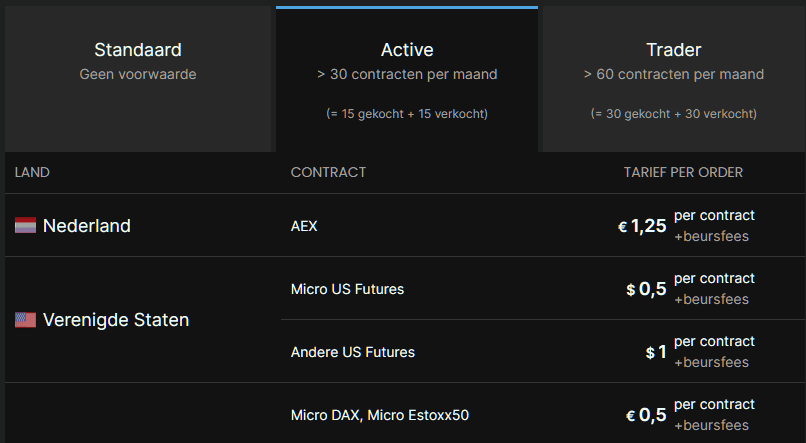
Task: Click +beursfees for Andere US Futures
Action: pos(711,363)
